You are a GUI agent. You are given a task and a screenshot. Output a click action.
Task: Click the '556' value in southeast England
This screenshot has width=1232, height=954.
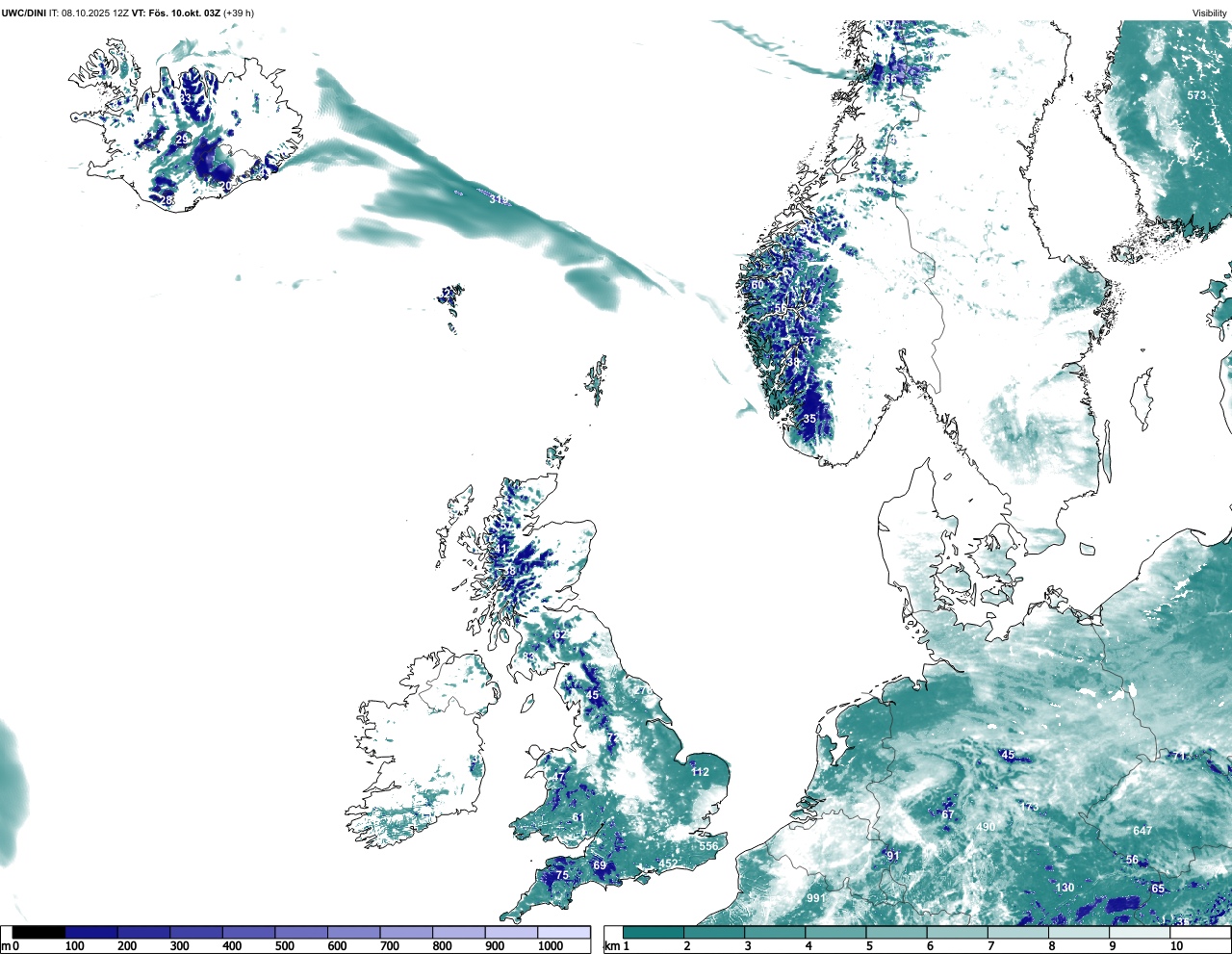click(708, 846)
